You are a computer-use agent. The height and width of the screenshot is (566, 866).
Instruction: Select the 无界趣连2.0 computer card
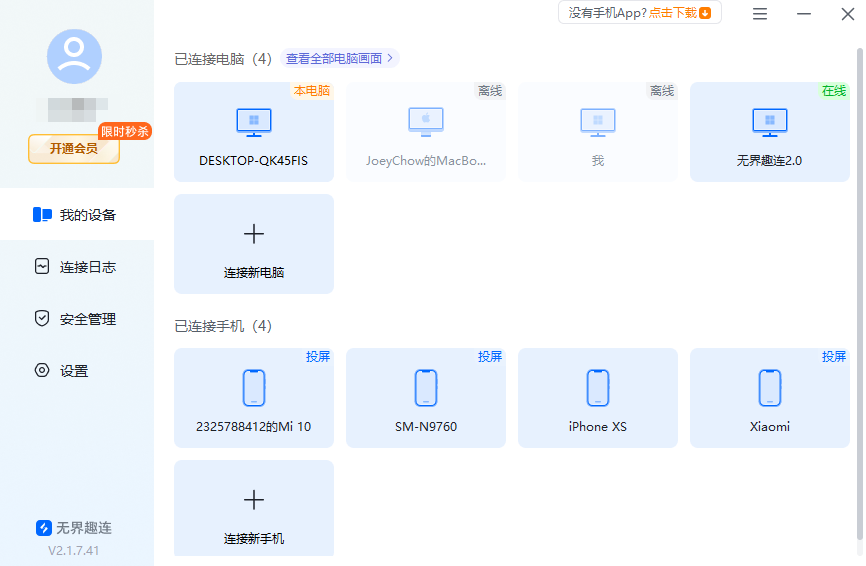(x=769, y=132)
